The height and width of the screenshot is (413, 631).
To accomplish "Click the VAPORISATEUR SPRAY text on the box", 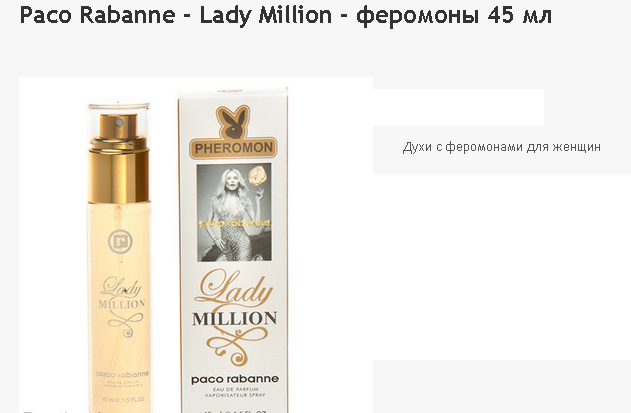I will point(235,395).
